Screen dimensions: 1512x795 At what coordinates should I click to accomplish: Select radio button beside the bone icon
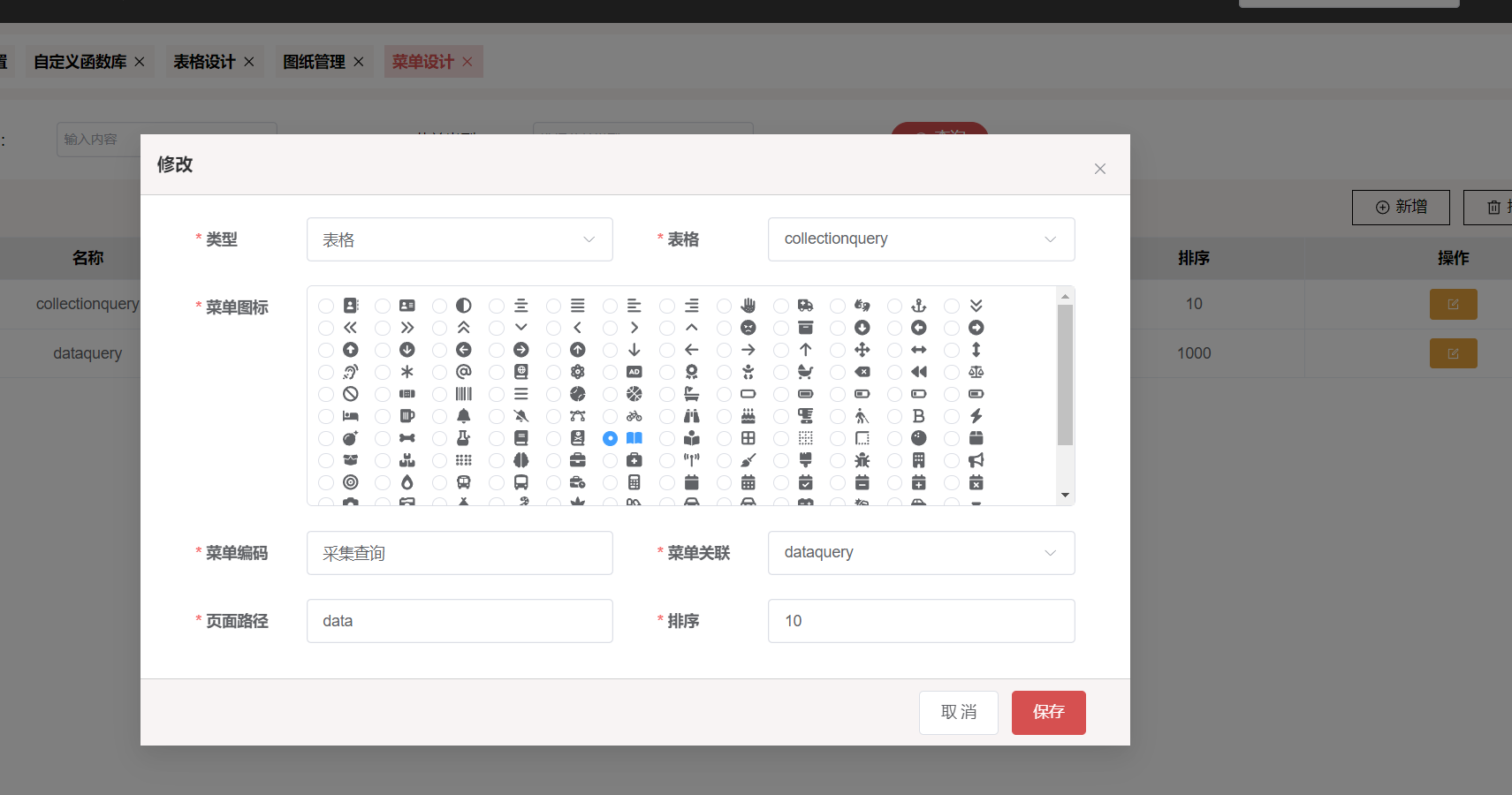pyautogui.click(x=383, y=438)
